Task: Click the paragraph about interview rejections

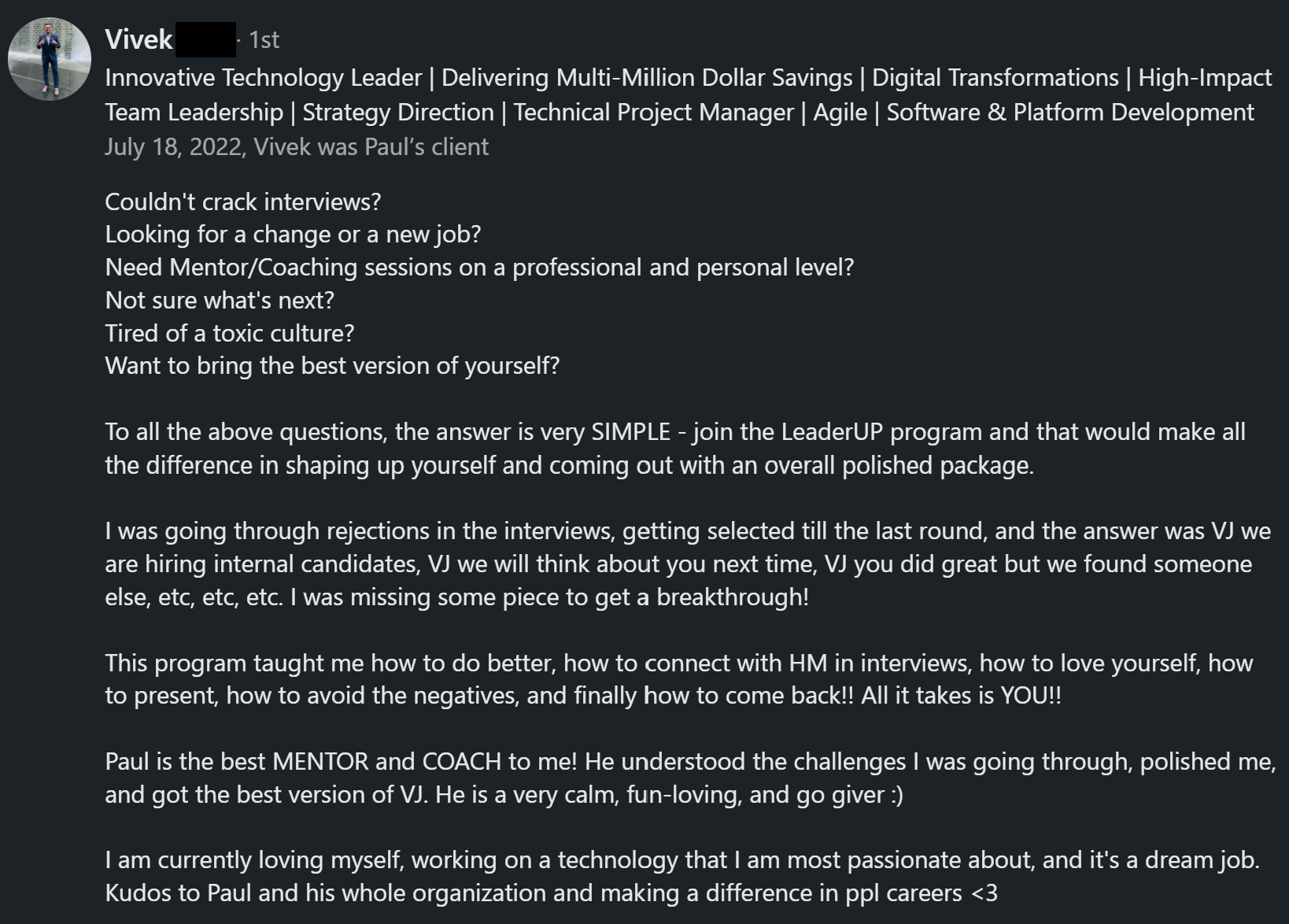Action: coord(688,564)
